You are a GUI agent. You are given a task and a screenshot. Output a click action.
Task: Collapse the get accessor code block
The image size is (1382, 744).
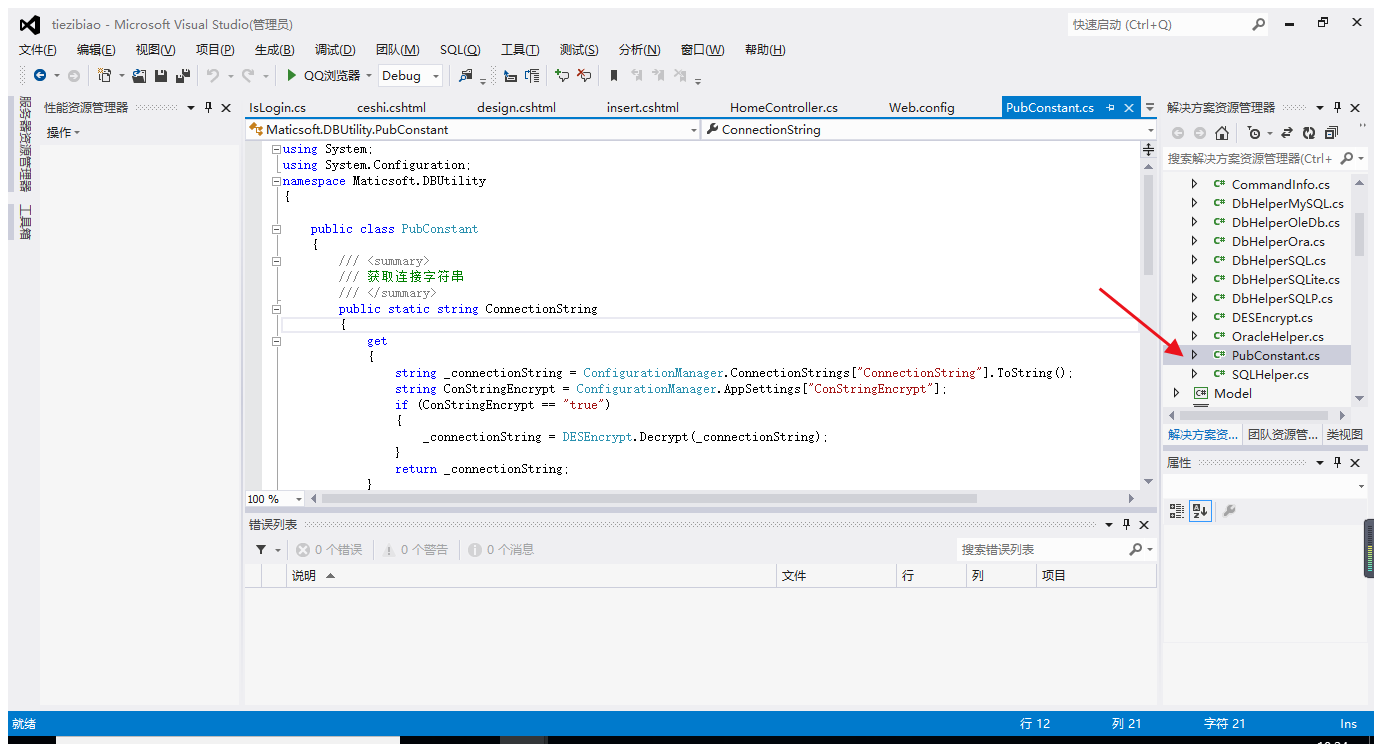pos(276,341)
